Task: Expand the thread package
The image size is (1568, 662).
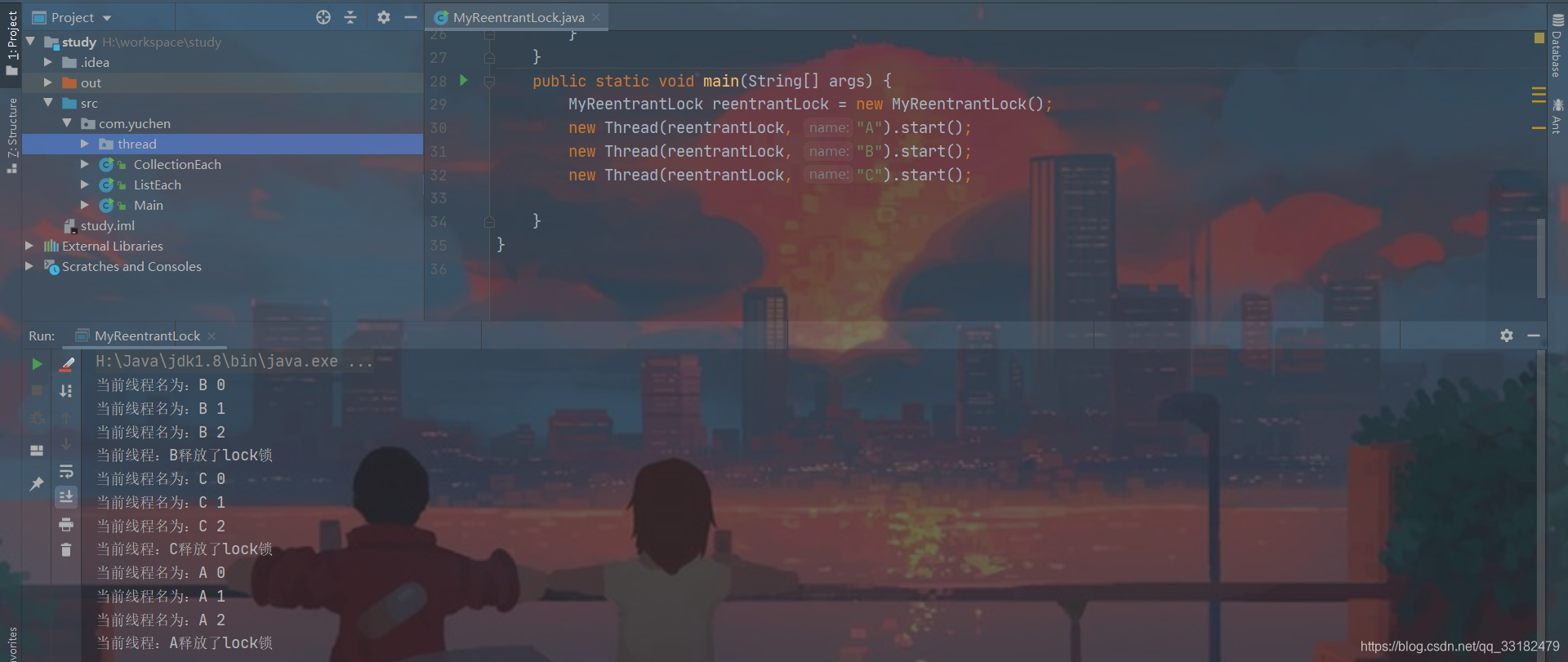Action: point(85,144)
